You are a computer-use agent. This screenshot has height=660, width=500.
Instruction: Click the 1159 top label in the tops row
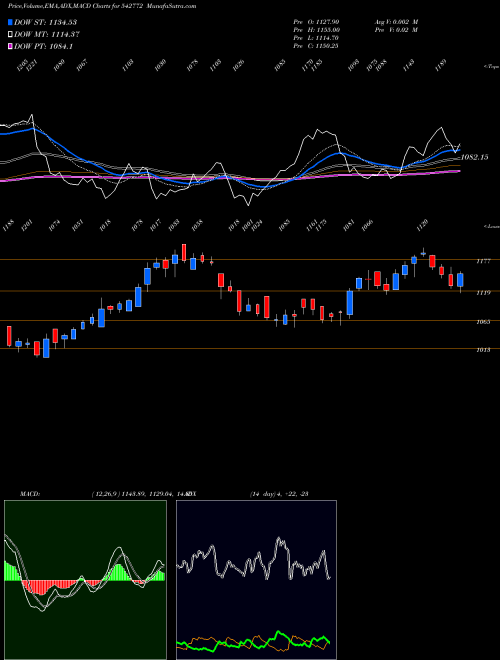[x=441, y=66]
